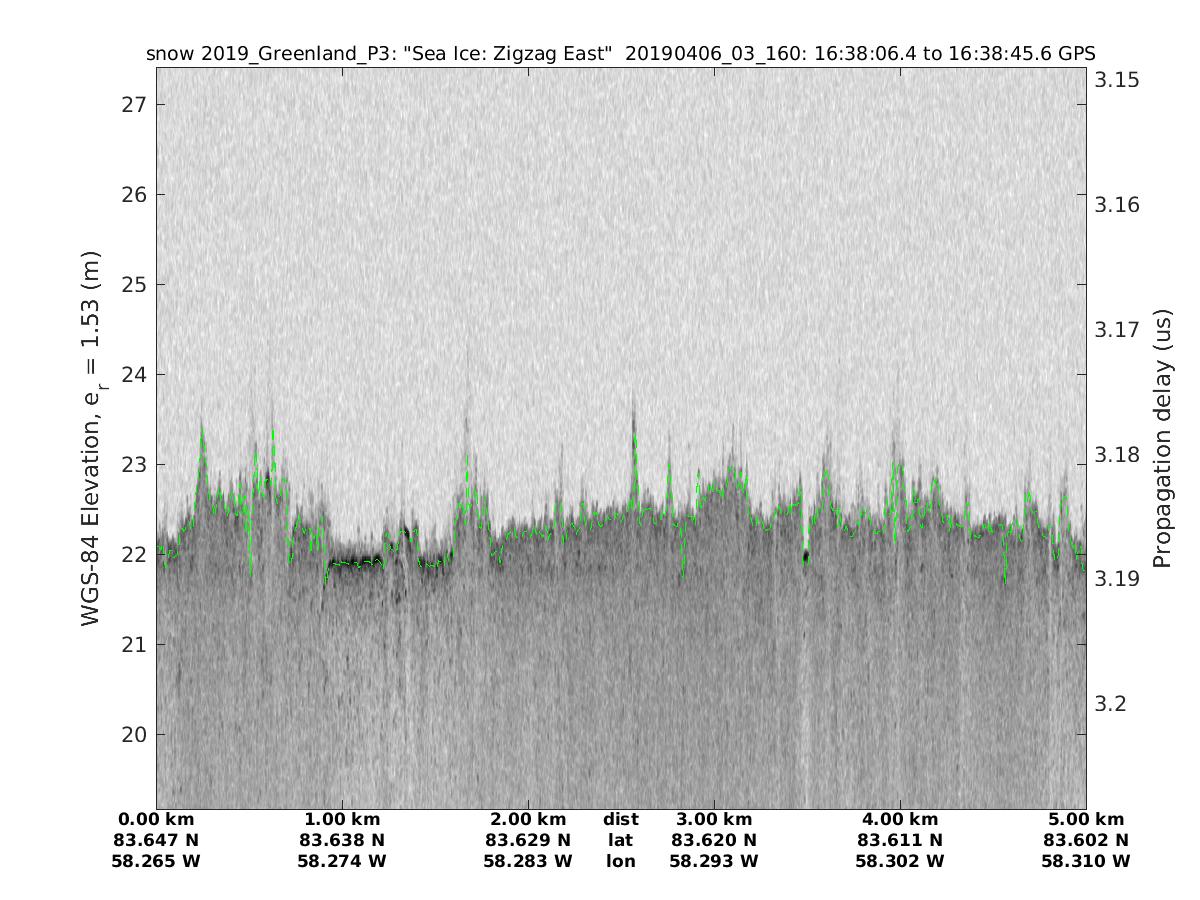The height and width of the screenshot is (900, 1200).
Task: Click the 3.2 propagation delay tick label
Action: [1110, 703]
